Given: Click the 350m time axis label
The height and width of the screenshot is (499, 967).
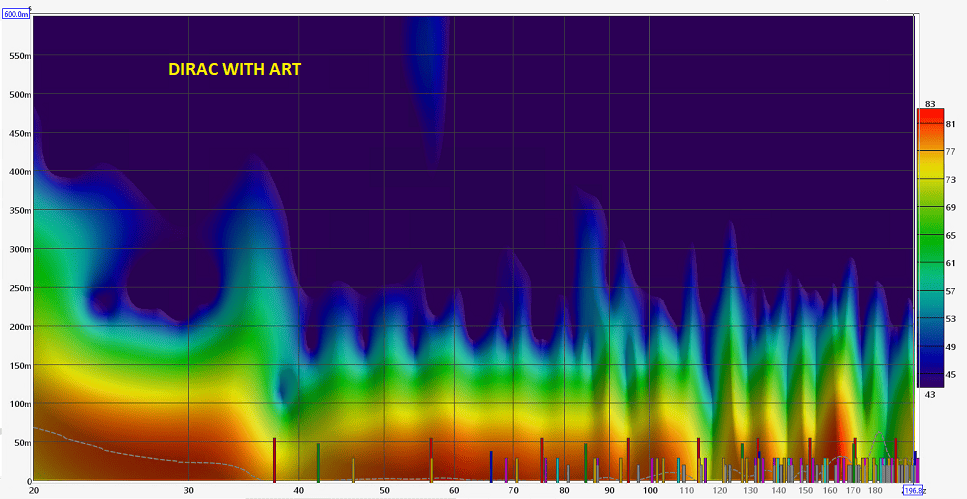Looking at the screenshot, I should point(20,210).
